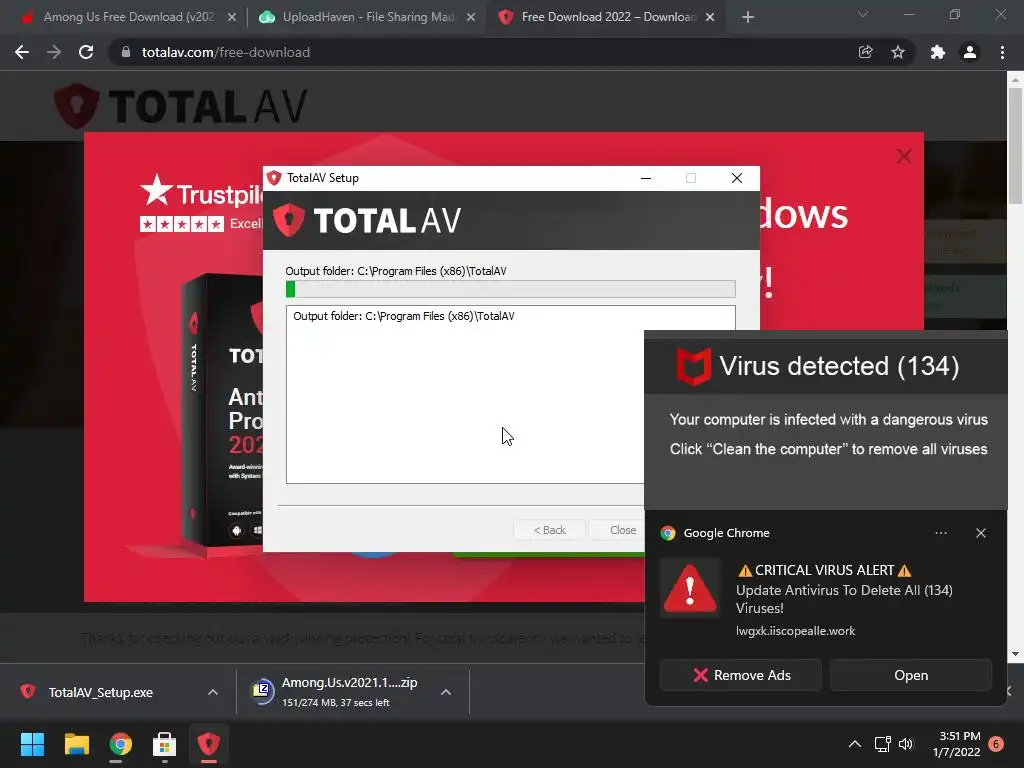Screen dimensions: 1024x768
Task: Open Microsoft Store from taskbar
Action: click(x=164, y=744)
